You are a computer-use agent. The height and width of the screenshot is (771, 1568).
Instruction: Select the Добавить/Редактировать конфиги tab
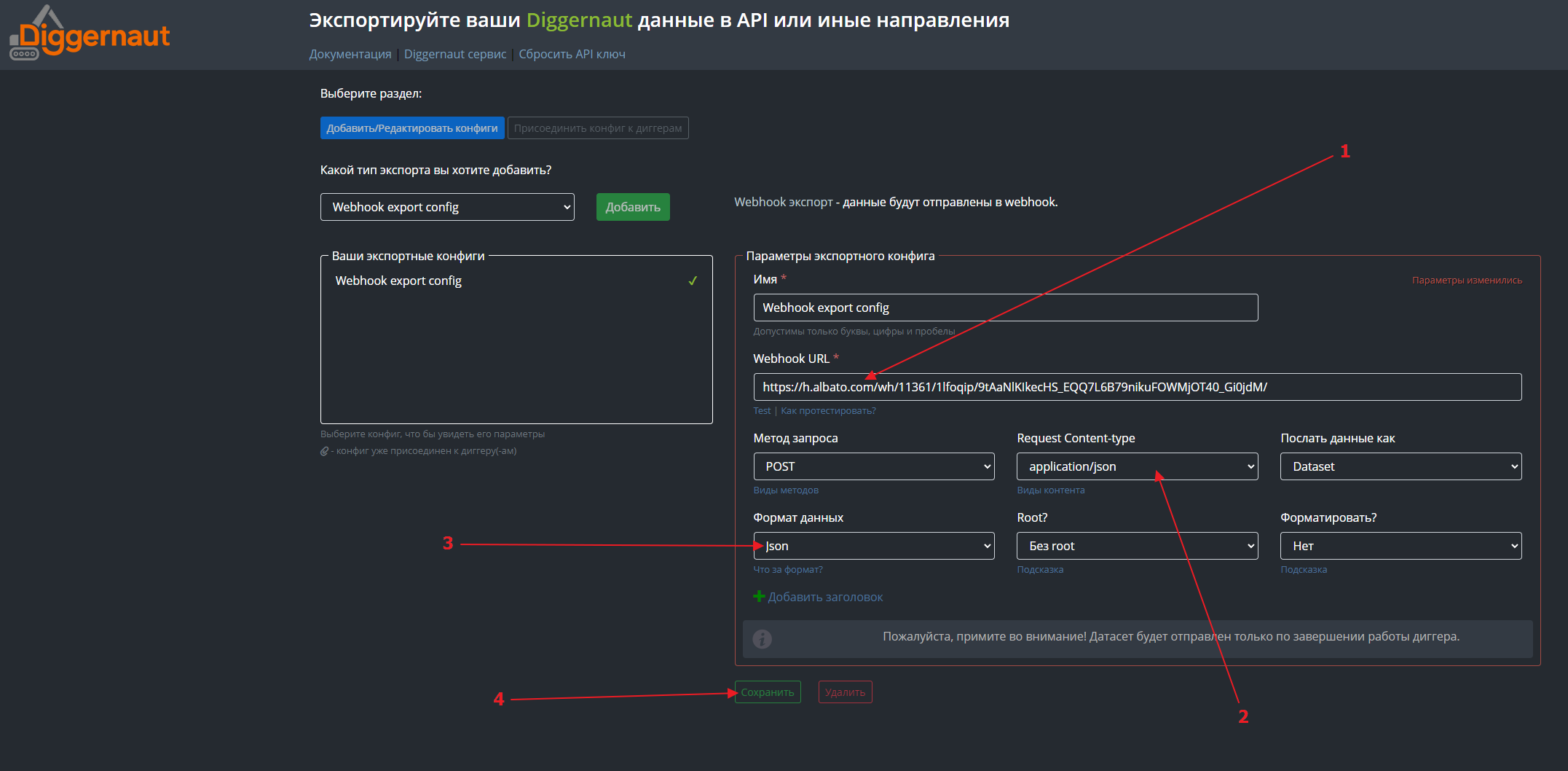click(x=412, y=128)
